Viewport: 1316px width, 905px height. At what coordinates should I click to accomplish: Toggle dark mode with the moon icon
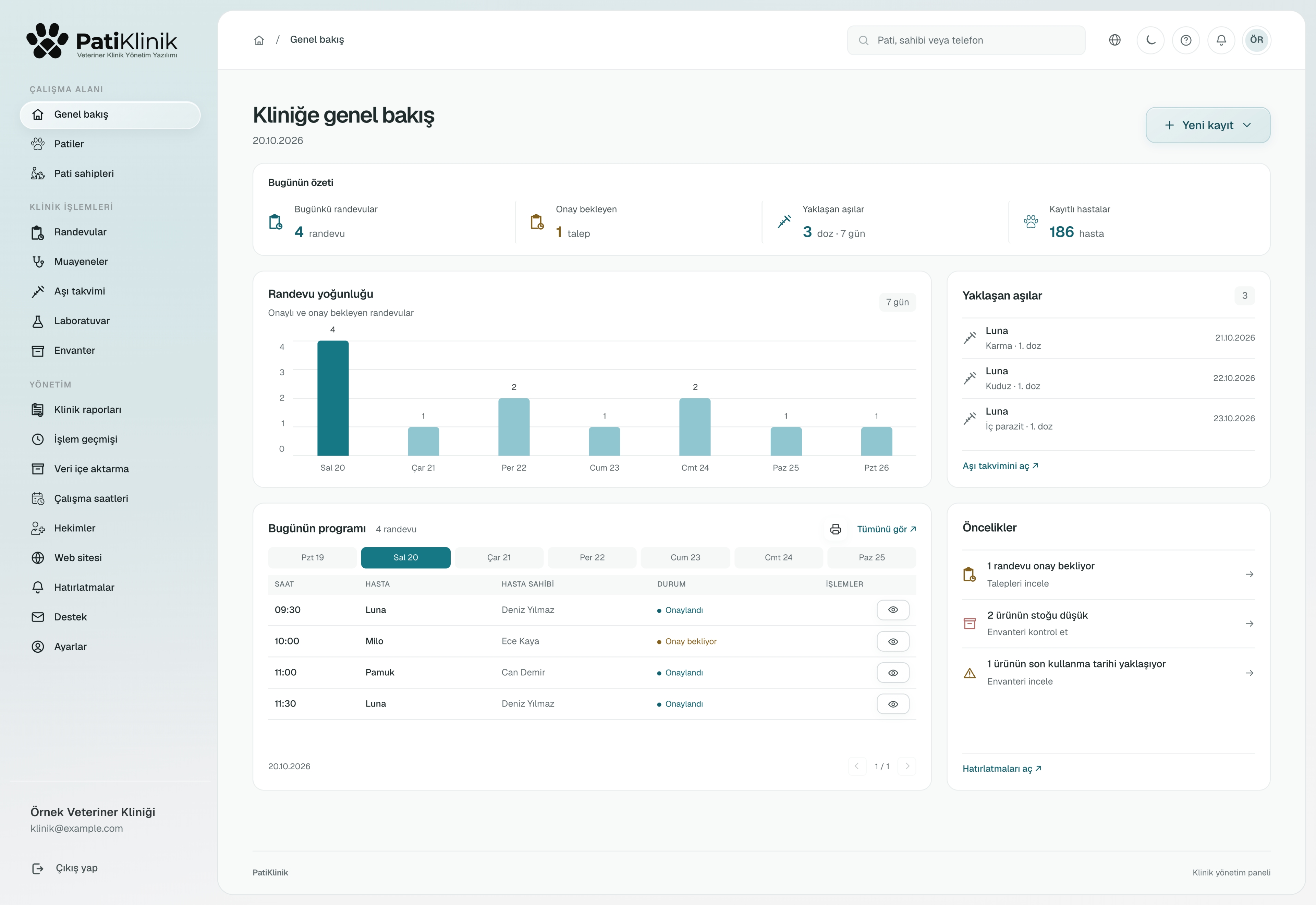click(x=1150, y=40)
